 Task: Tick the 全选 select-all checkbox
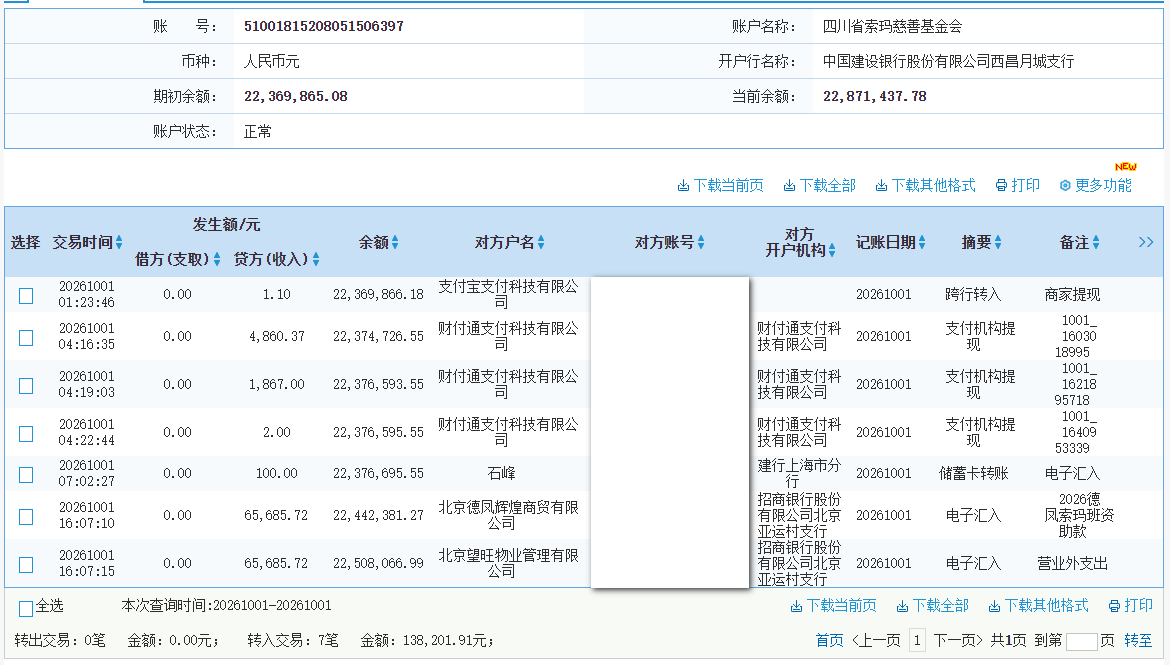(x=26, y=608)
